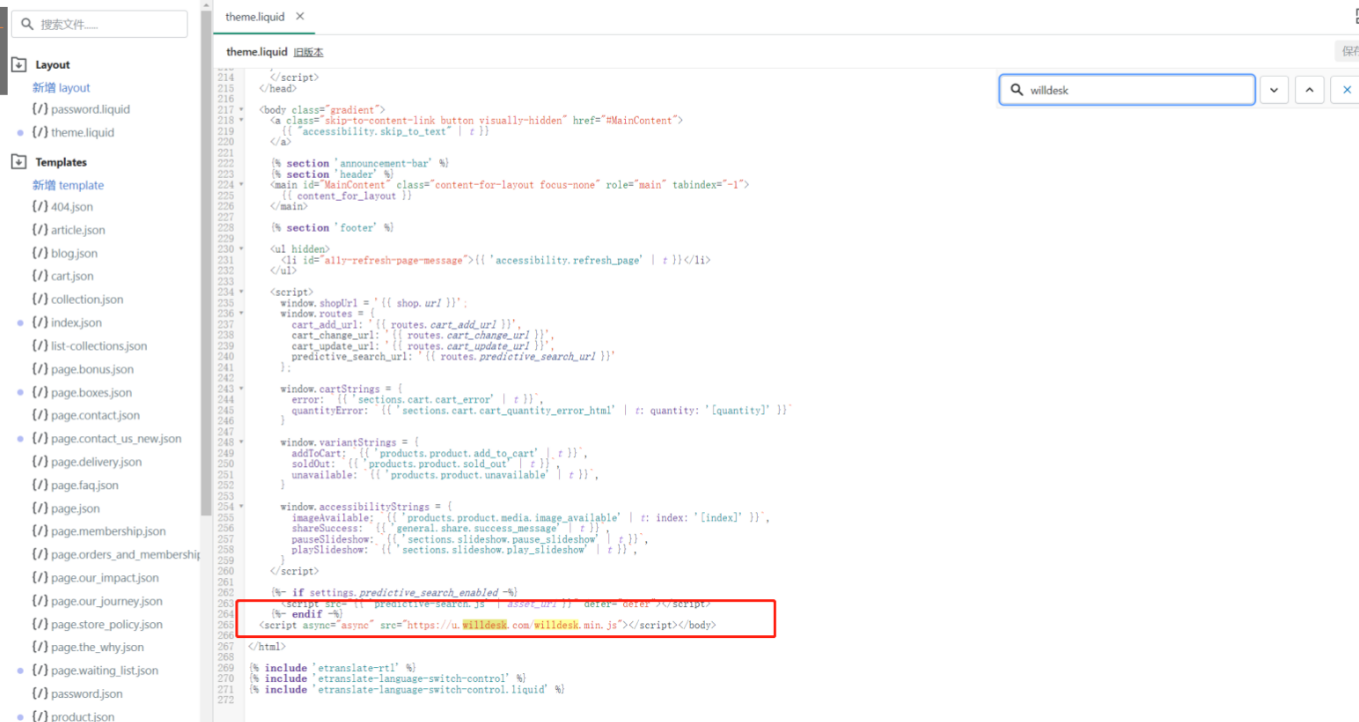Viewport: 1359px width, 722px height.
Task: Fold accessibilityStrings block at line 254
Action: [241, 507]
